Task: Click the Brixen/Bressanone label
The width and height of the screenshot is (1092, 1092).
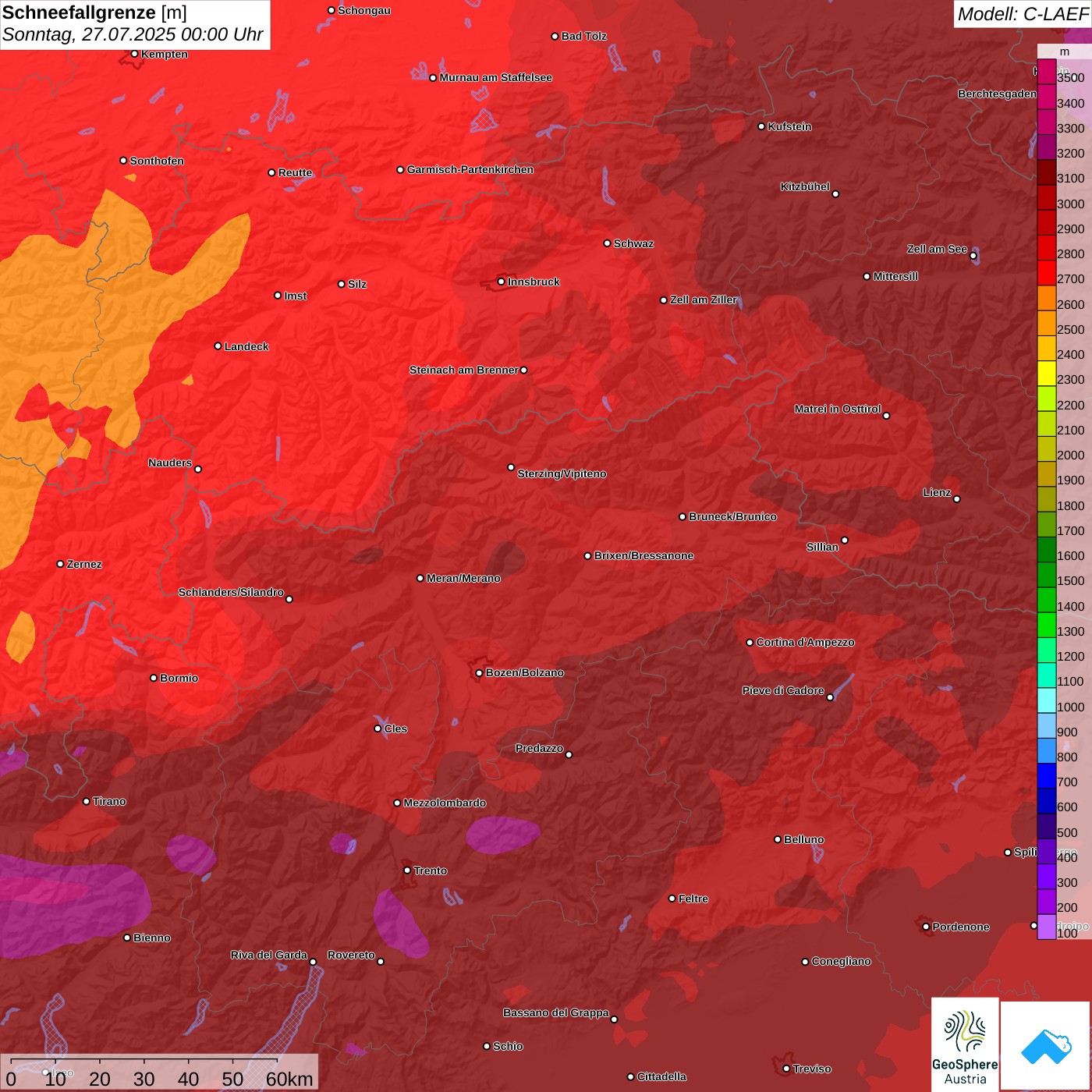Action: click(x=644, y=556)
